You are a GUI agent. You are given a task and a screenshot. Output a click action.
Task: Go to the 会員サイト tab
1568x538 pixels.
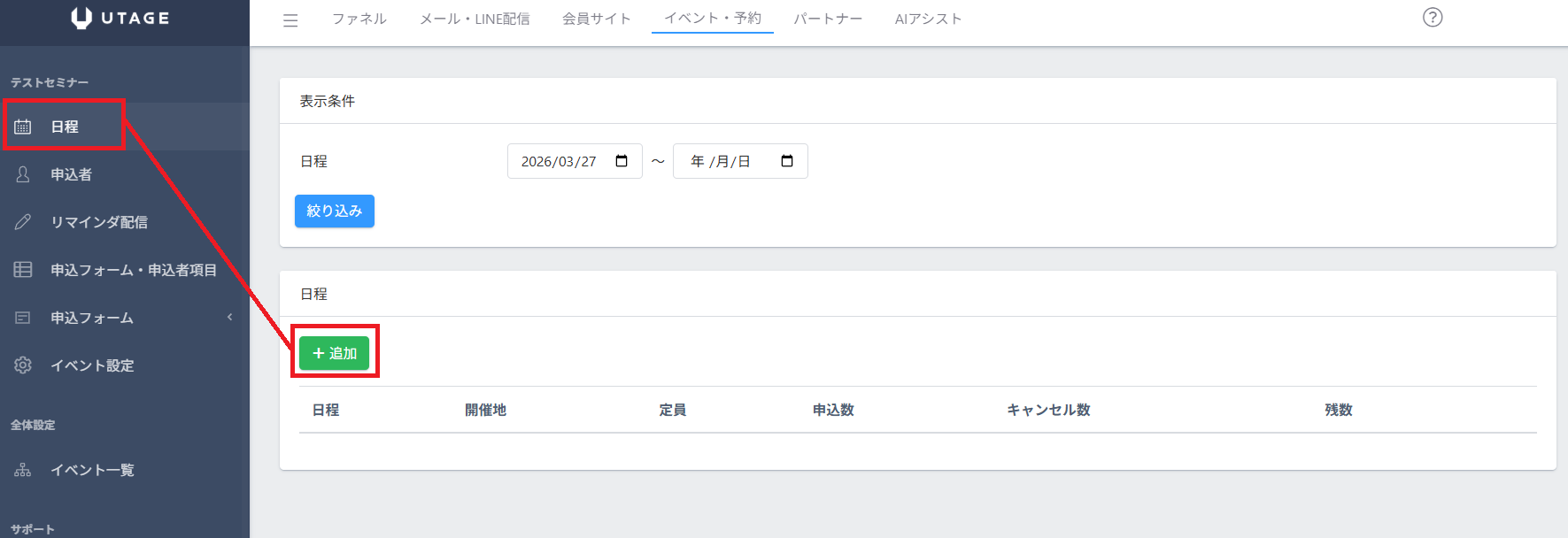click(596, 19)
